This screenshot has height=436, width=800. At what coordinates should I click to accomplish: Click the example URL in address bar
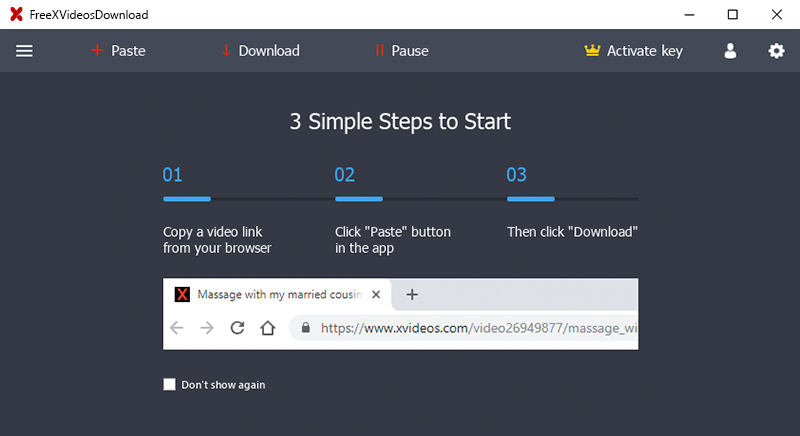pos(479,328)
